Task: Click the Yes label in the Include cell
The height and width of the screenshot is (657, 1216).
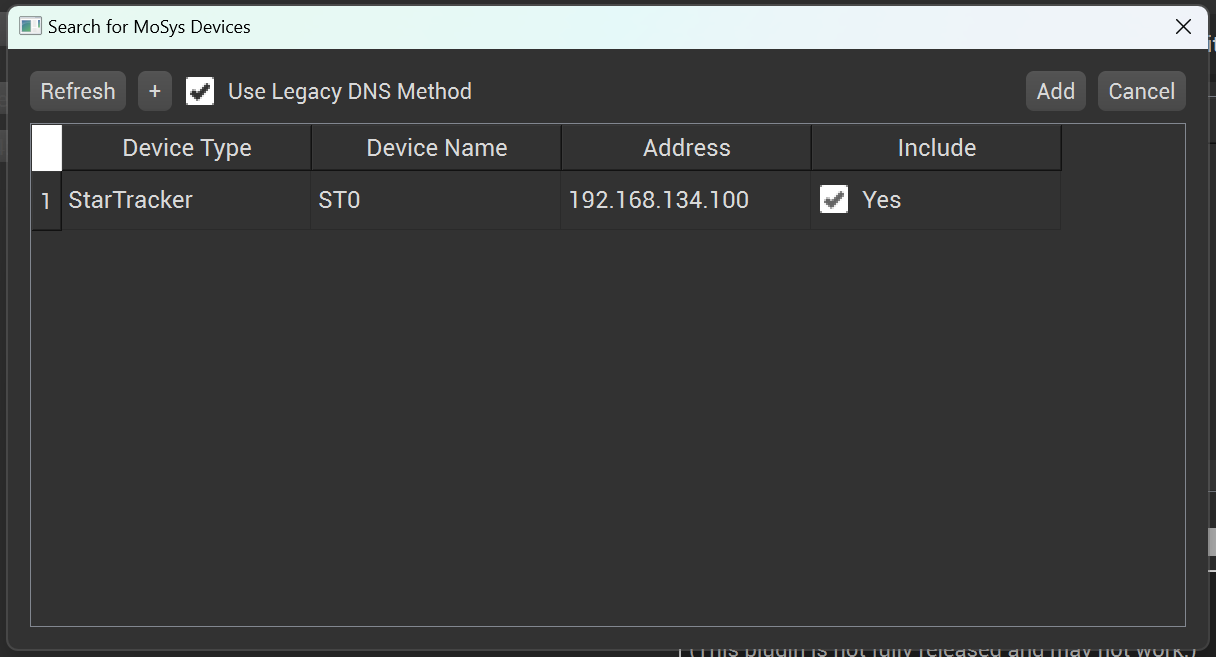Action: pos(881,200)
